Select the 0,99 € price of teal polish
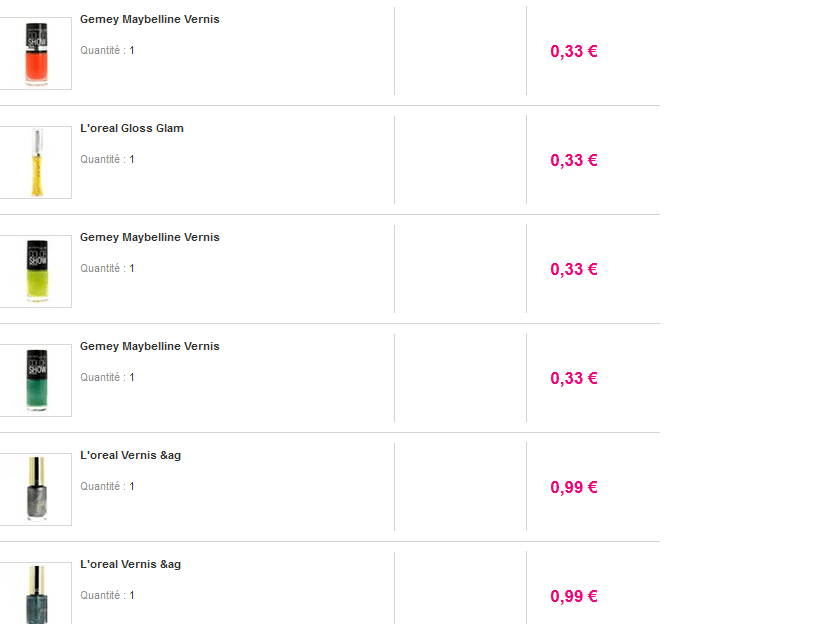819x624 pixels. tap(574, 596)
